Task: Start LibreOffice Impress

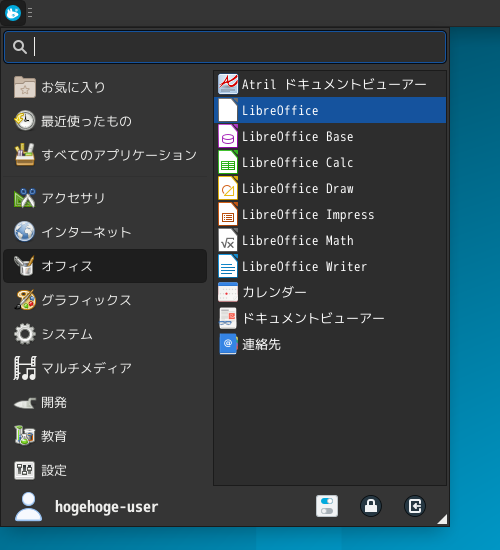Action: pos(330,214)
